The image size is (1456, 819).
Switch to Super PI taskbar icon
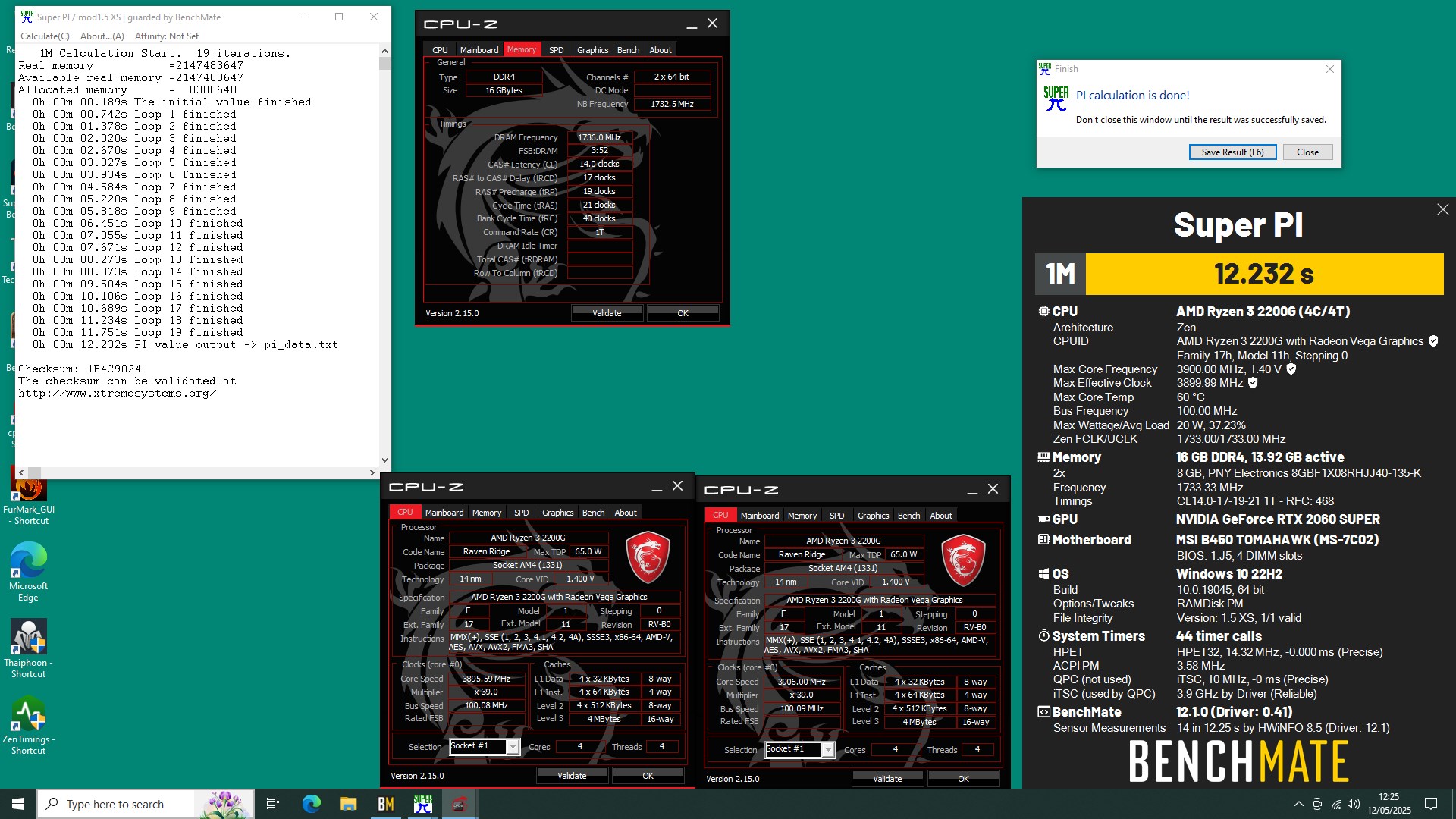pyautogui.click(x=422, y=804)
